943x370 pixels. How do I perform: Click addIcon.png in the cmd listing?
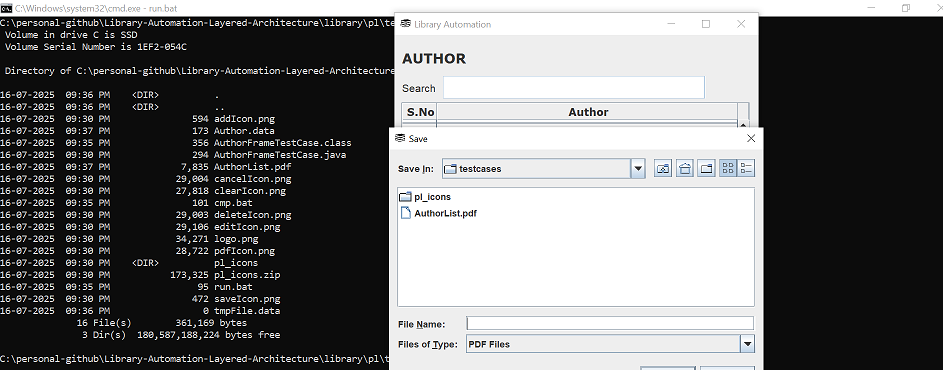click(244, 119)
